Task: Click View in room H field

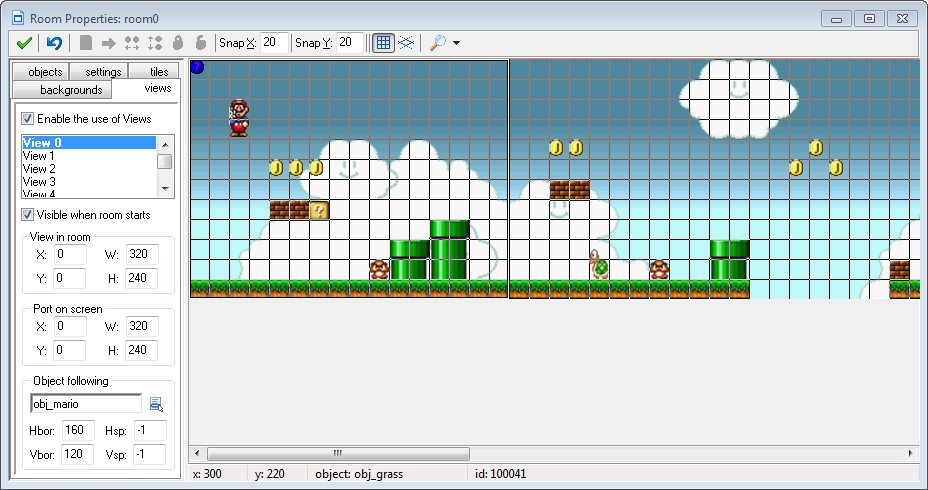Action: coord(142,278)
